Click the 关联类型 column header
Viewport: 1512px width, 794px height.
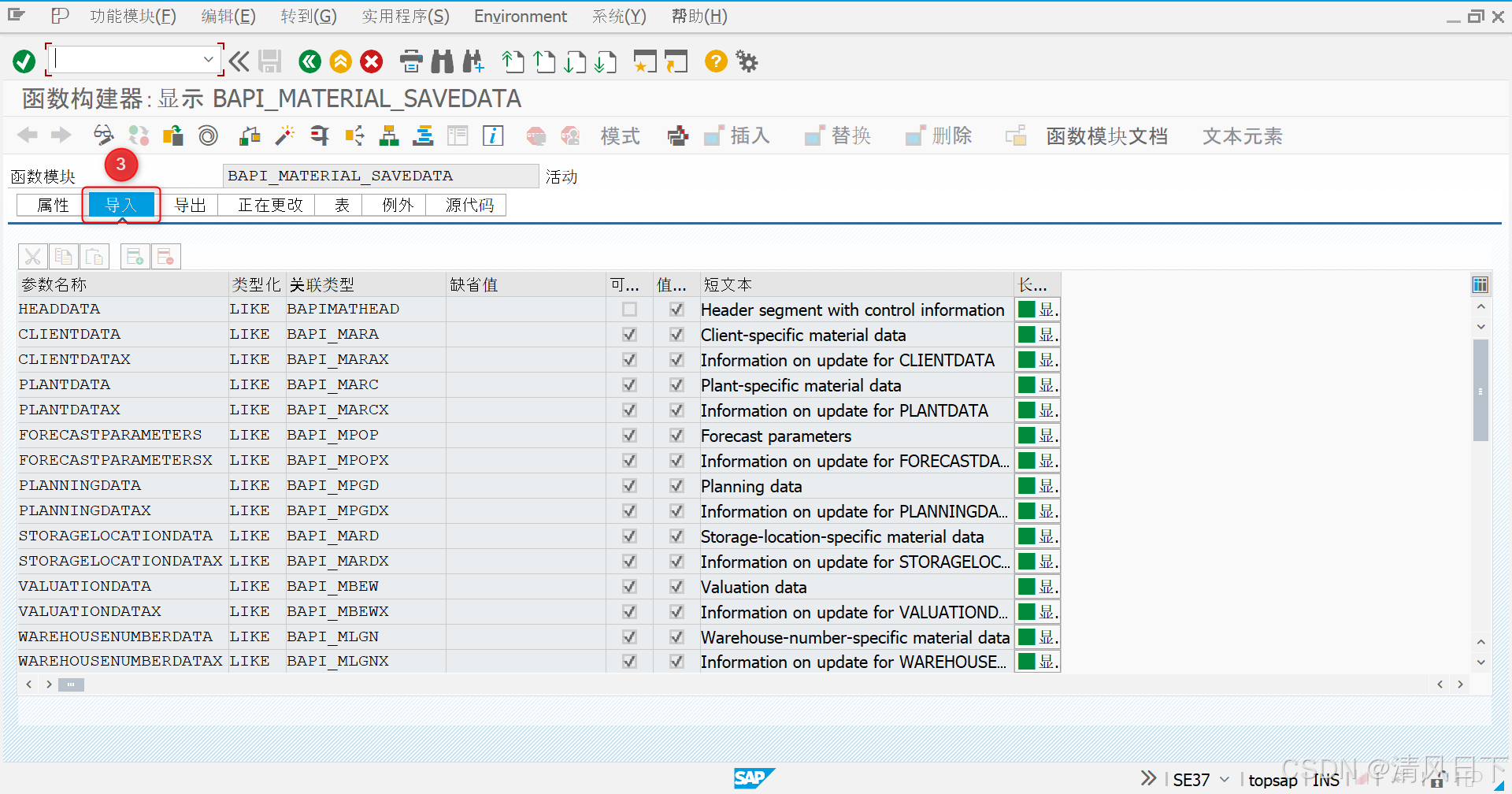pyautogui.click(x=365, y=284)
